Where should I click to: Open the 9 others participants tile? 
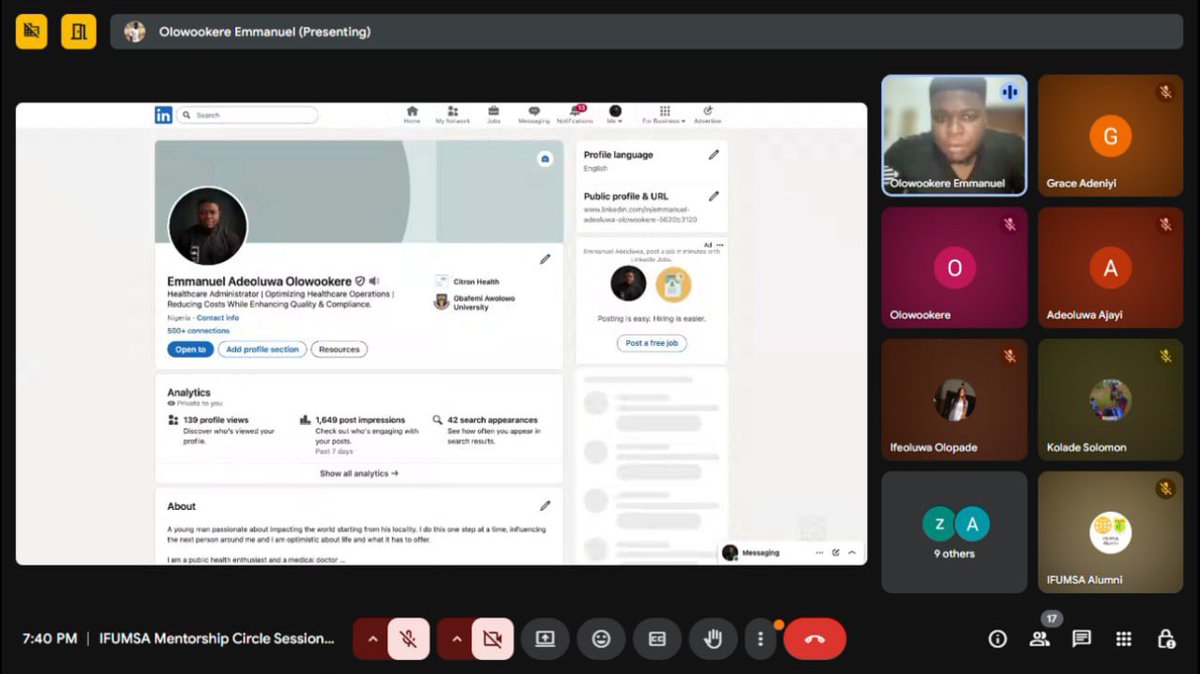tap(954, 532)
